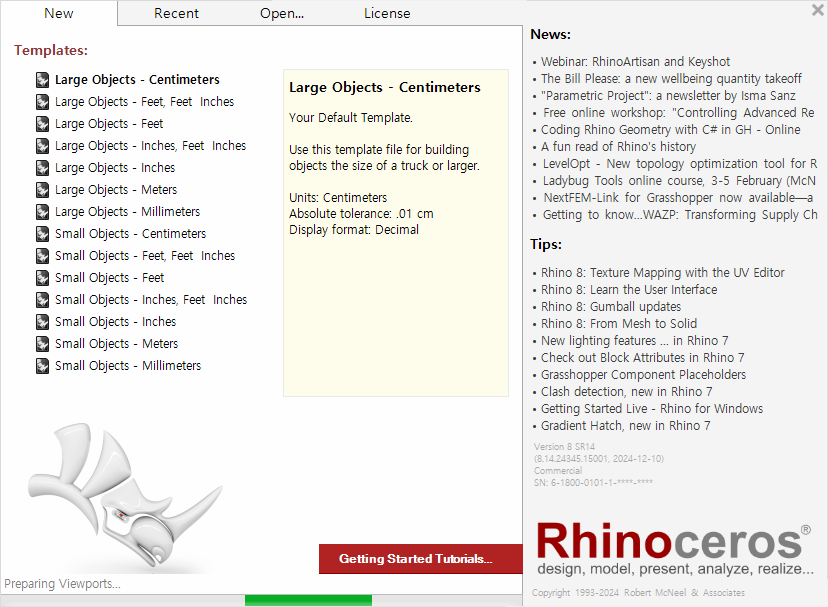Read "Parametric Project" newsletter by Isma Sanz
Image resolution: width=828 pixels, height=607 pixels.
pos(668,96)
